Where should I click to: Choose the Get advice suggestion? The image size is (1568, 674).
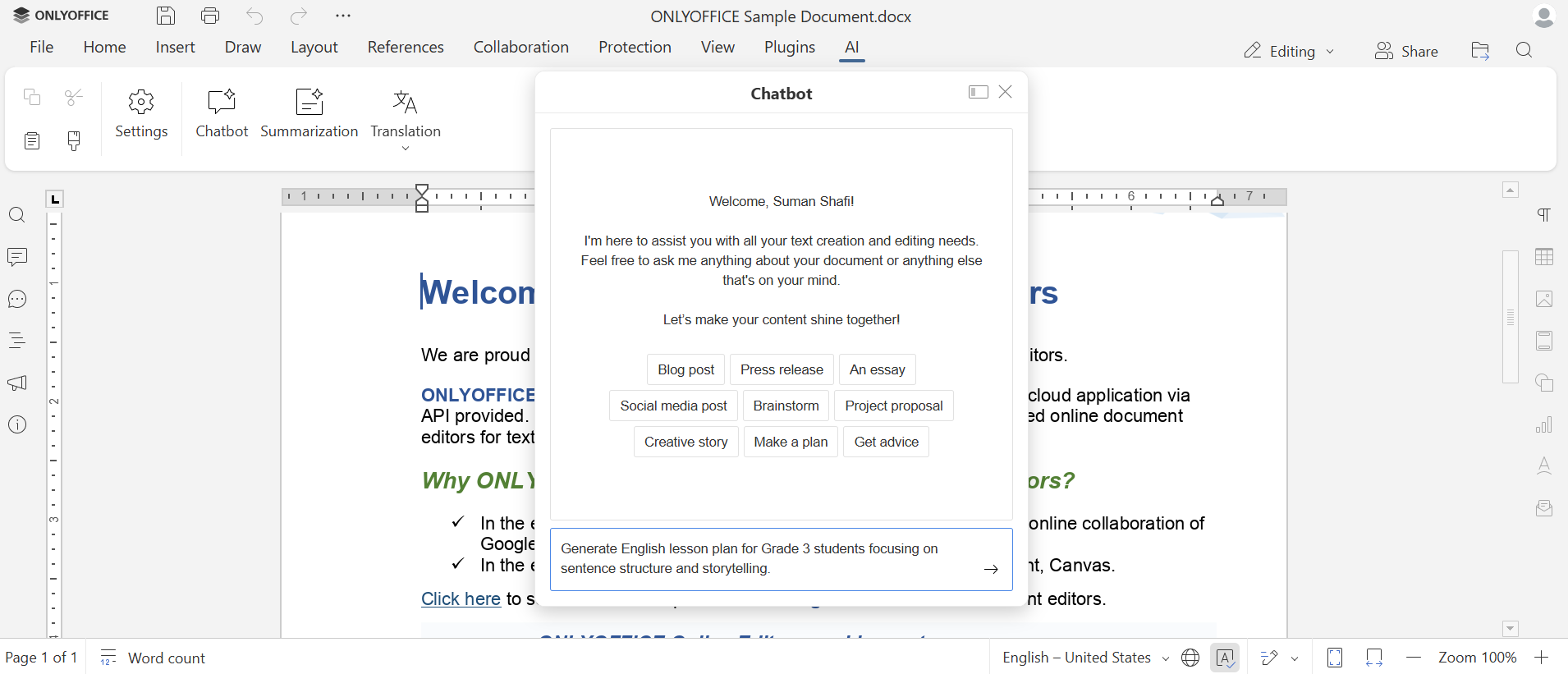pyautogui.click(x=887, y=442)
